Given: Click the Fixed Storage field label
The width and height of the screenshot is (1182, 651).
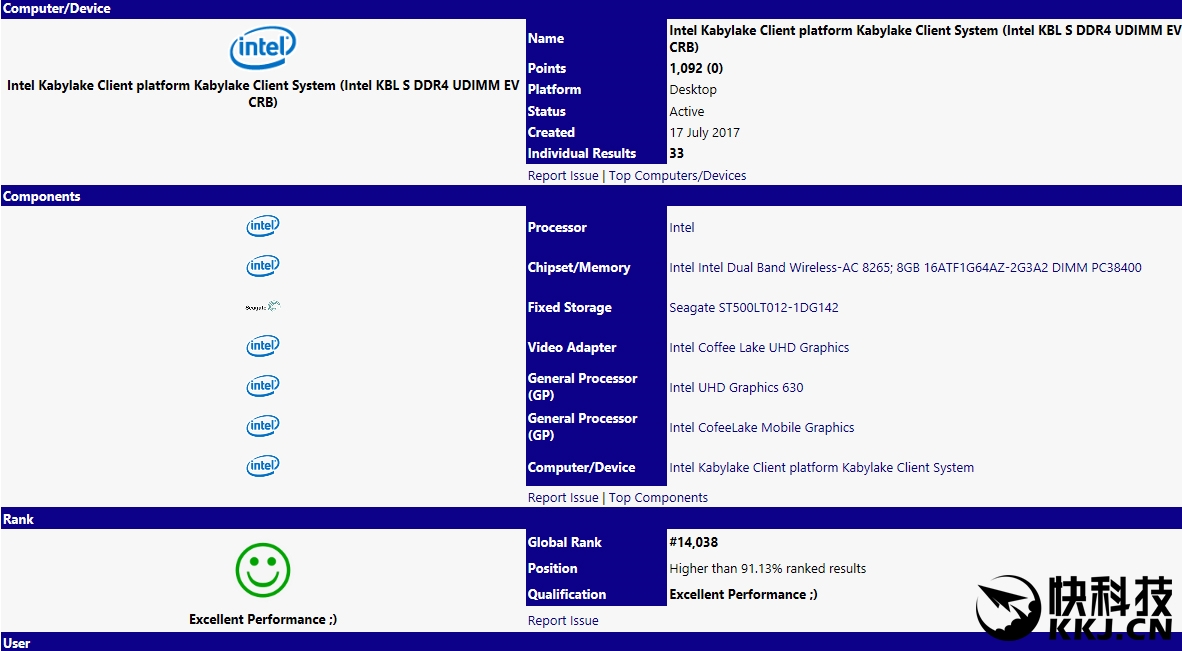Looking at the screenshot, I should (570, 307).
